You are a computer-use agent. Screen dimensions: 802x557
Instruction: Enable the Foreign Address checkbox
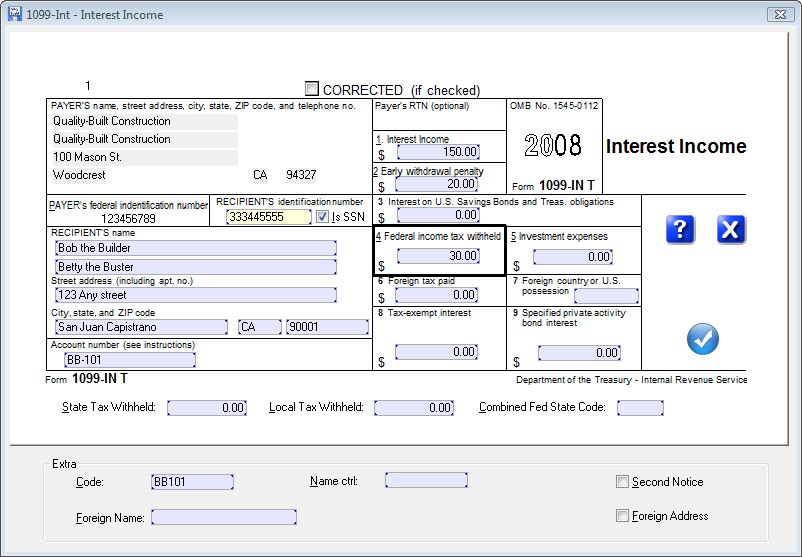pyautogui.click(x=622, y=516)
